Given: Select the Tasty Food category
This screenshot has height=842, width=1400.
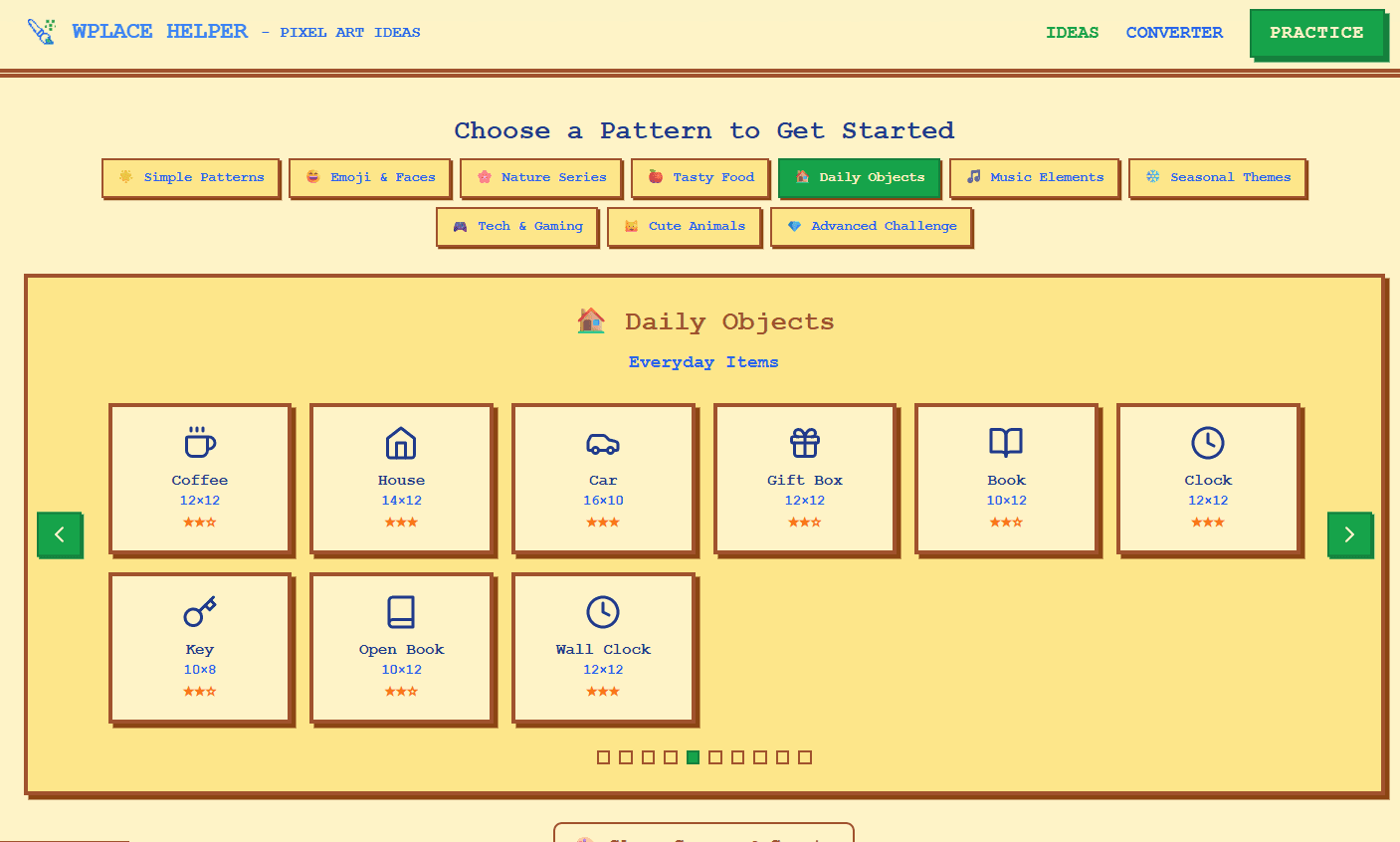Looking at the screenshot, I should [x=700, y=177].
